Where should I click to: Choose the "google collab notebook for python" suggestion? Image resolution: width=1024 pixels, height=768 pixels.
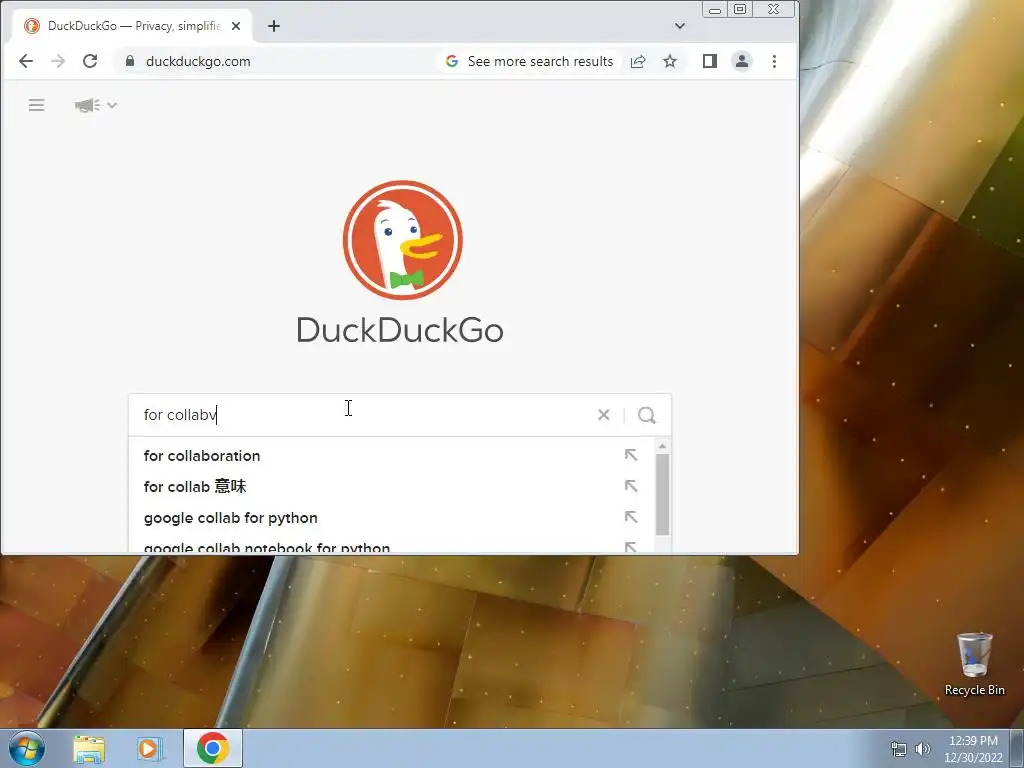point(392,544)
